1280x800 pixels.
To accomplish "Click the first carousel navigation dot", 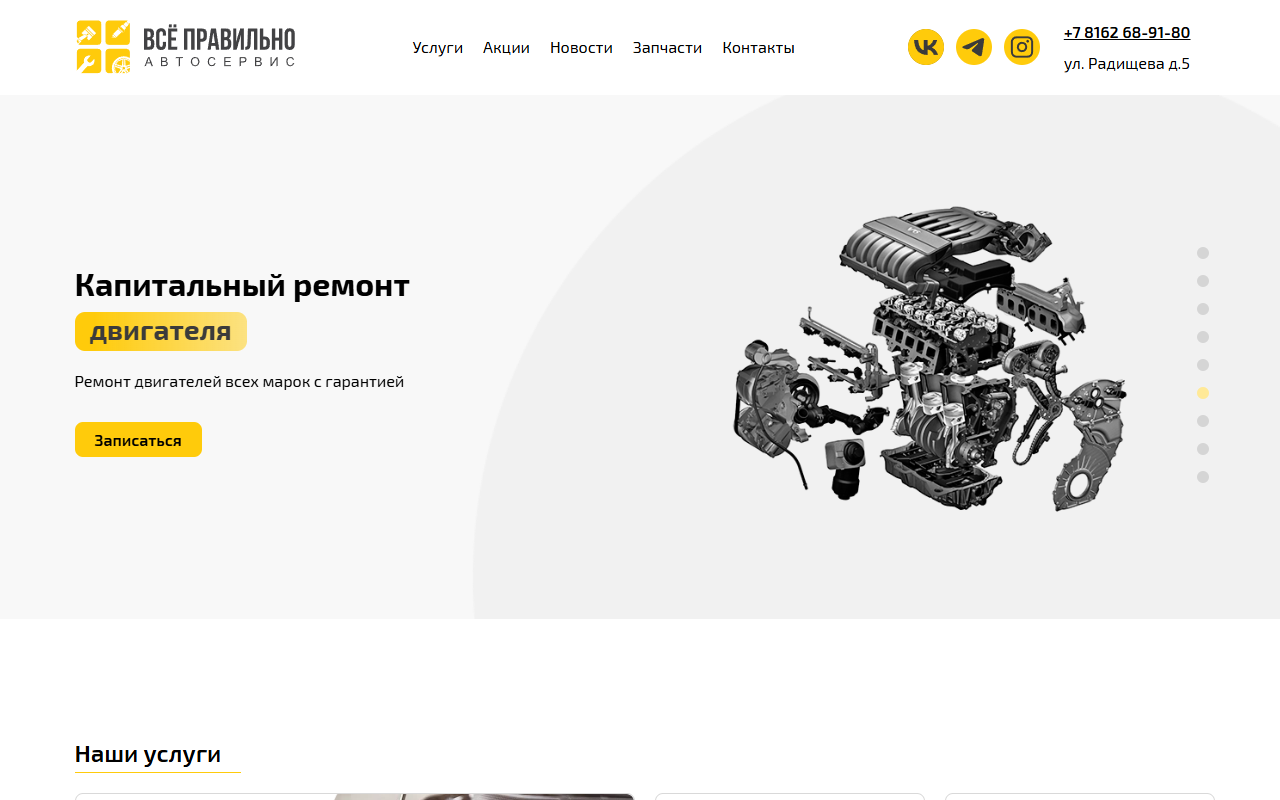I will [x=1203, y=252].
